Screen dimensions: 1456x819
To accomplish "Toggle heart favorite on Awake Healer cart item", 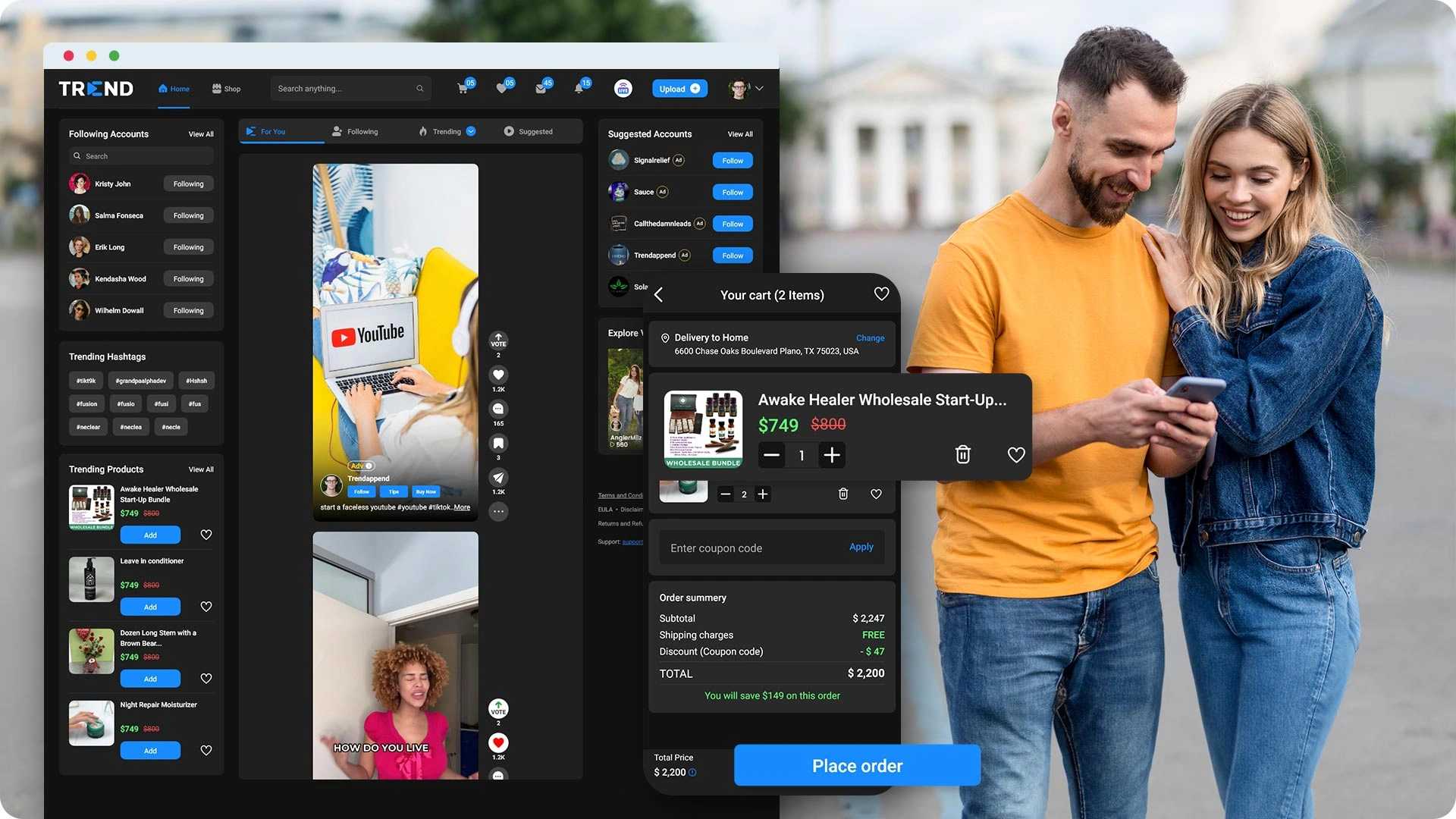I will coord(1015,454).
